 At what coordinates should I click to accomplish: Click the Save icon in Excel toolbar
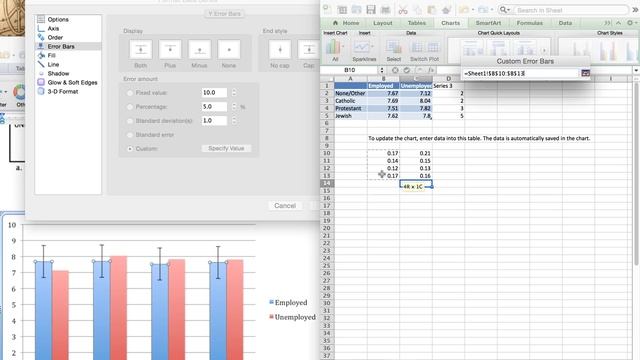[371, 10]
